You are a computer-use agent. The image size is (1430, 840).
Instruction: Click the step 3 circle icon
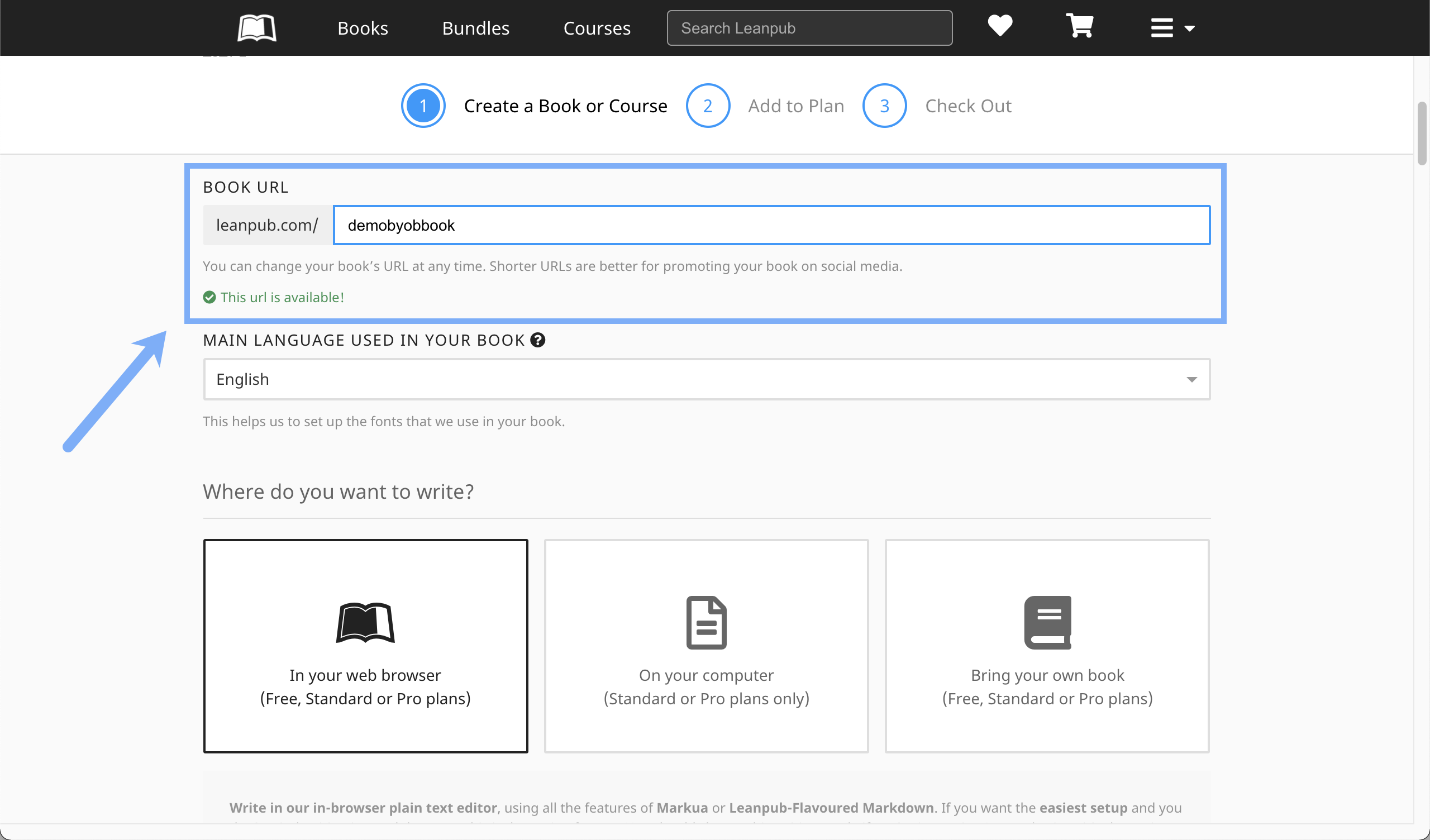point(884,106)
